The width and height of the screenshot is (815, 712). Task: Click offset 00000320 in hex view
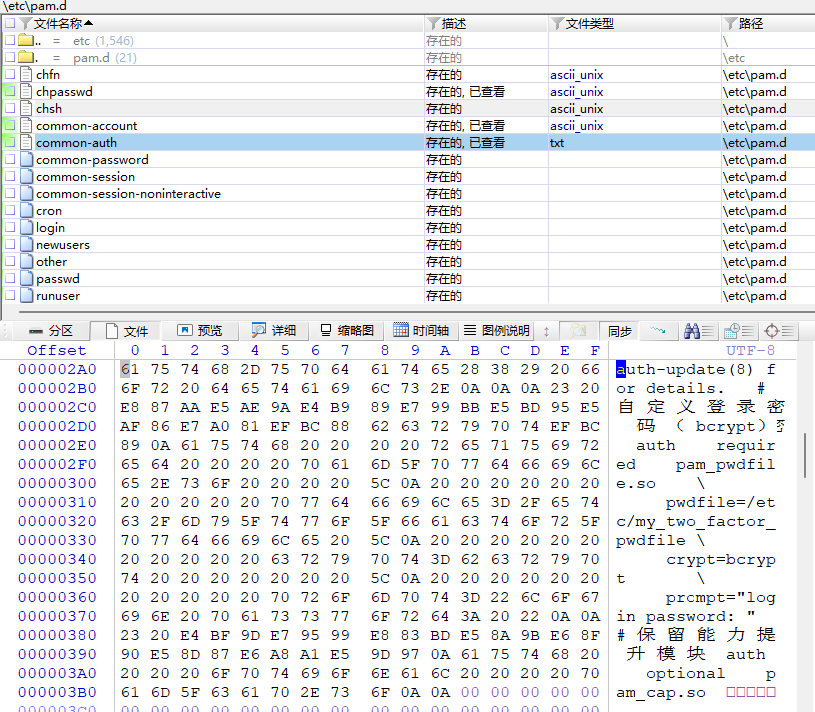[57, 521]
